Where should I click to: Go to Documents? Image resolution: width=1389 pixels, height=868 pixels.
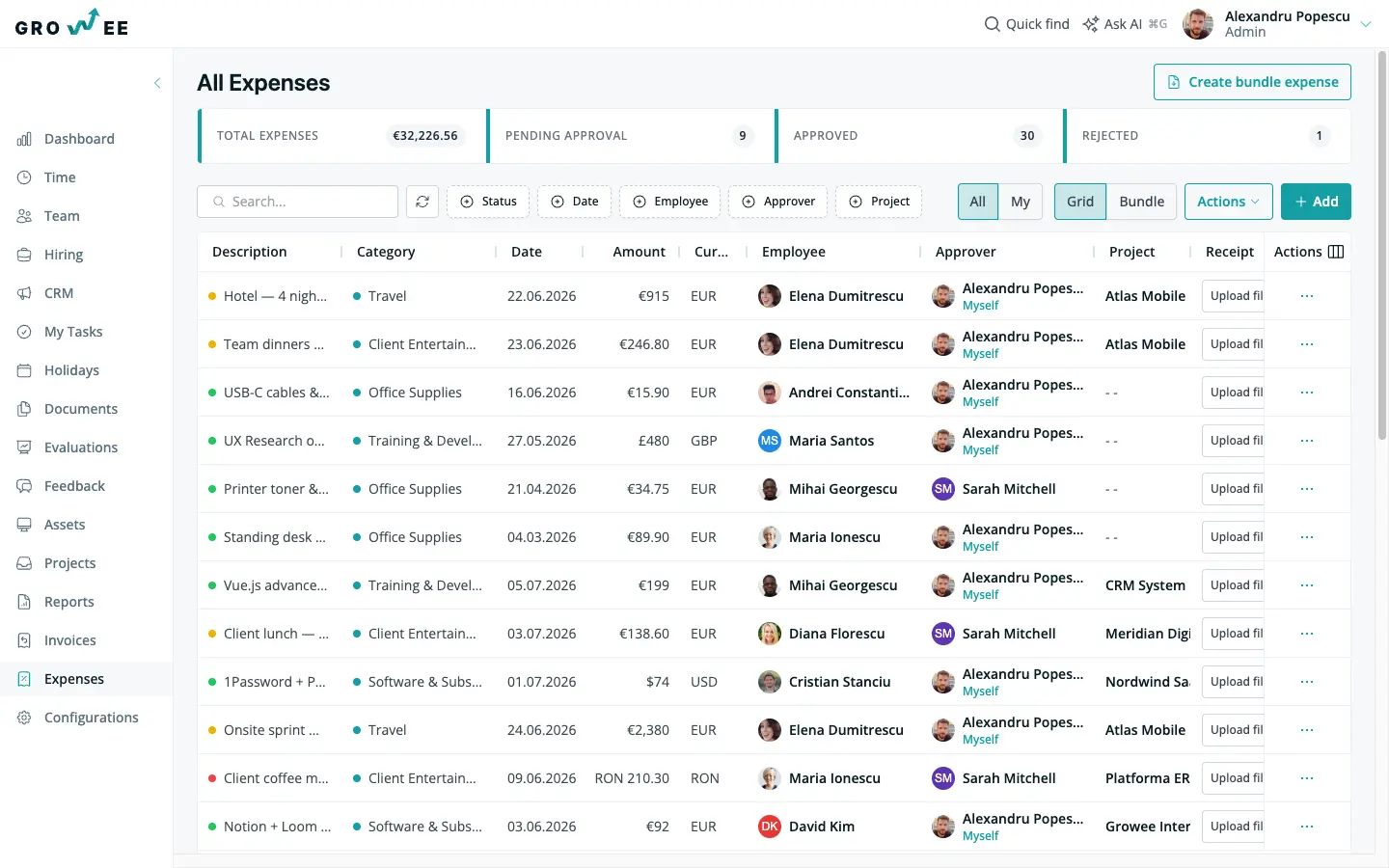coord(81,409)
